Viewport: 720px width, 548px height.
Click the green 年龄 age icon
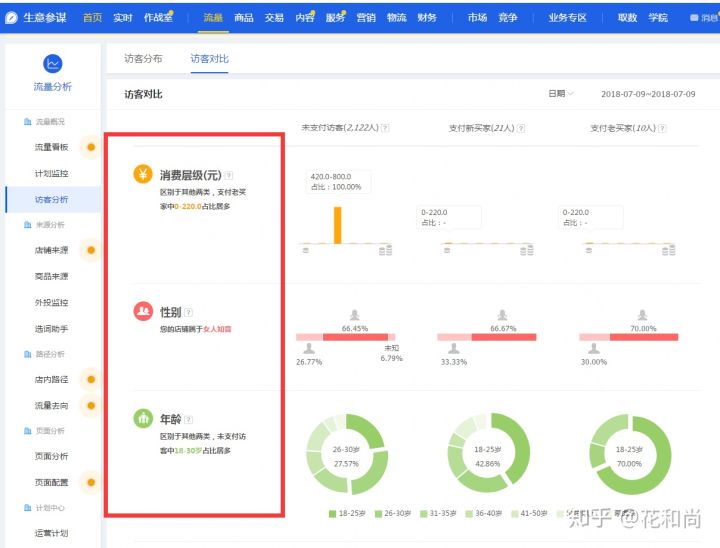point(143,419)
